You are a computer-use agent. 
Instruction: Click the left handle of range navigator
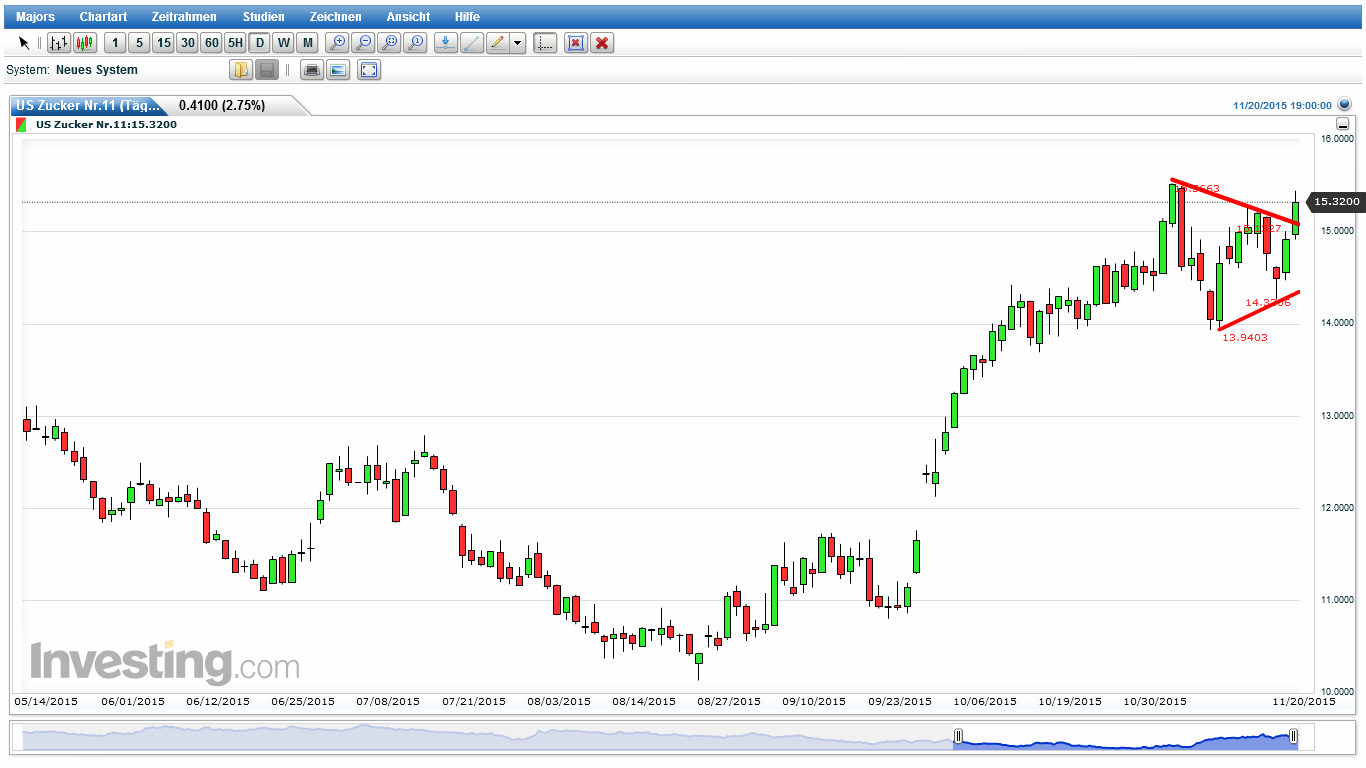(958, 738)
